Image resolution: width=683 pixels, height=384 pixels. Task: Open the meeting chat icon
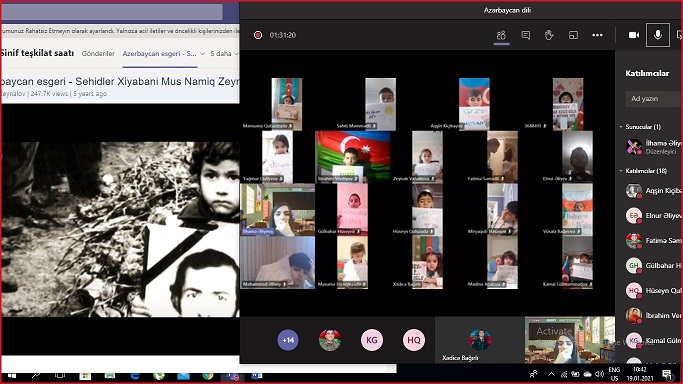tap(526, 35)
